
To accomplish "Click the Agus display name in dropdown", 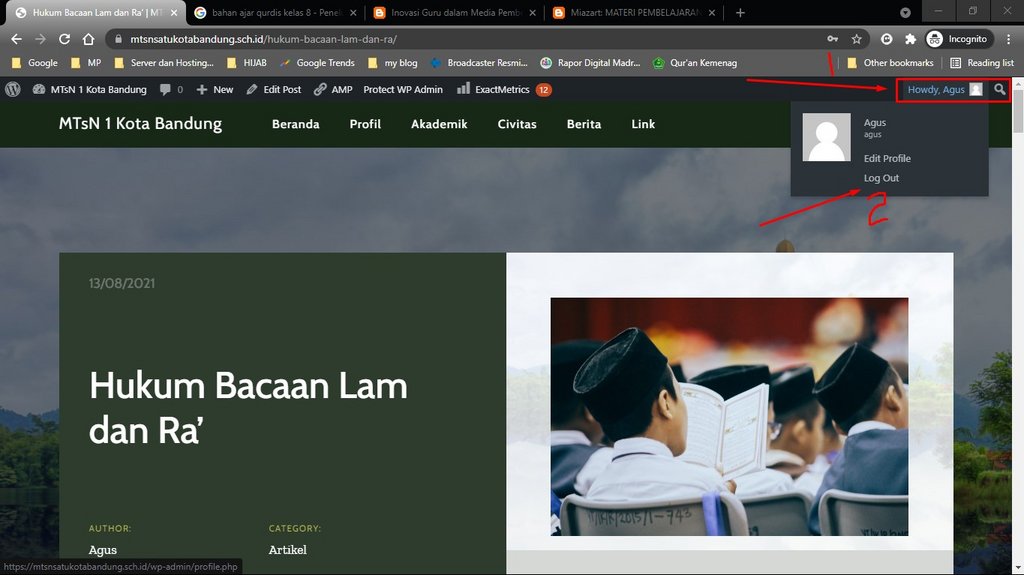I will pos(874,122).
